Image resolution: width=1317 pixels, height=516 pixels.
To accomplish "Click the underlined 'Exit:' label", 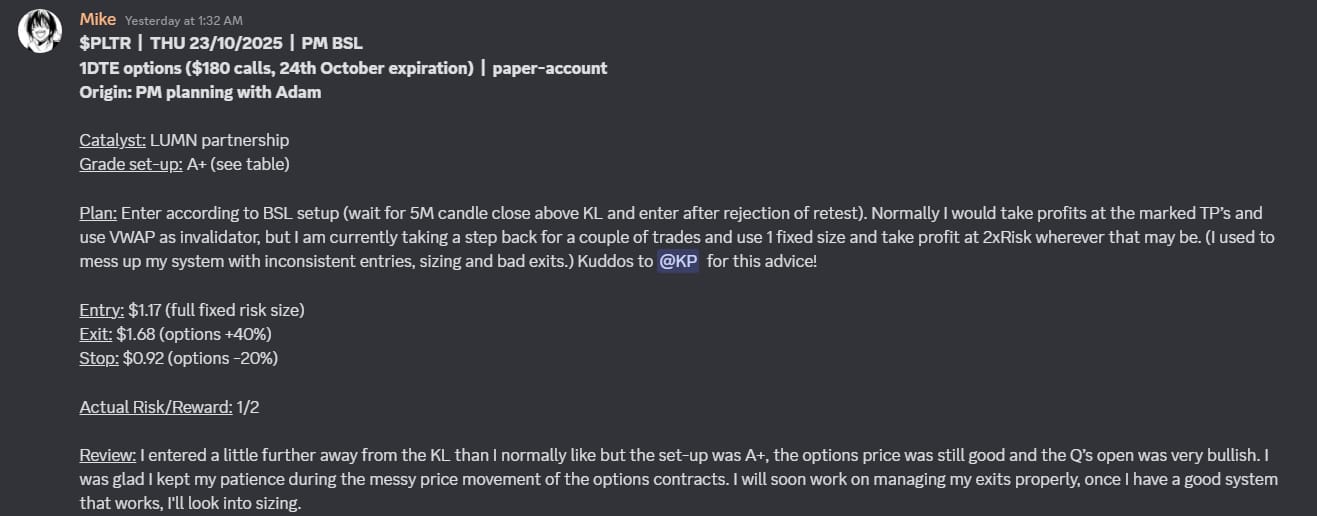I will pyautogui.click(x=96, y=333).
